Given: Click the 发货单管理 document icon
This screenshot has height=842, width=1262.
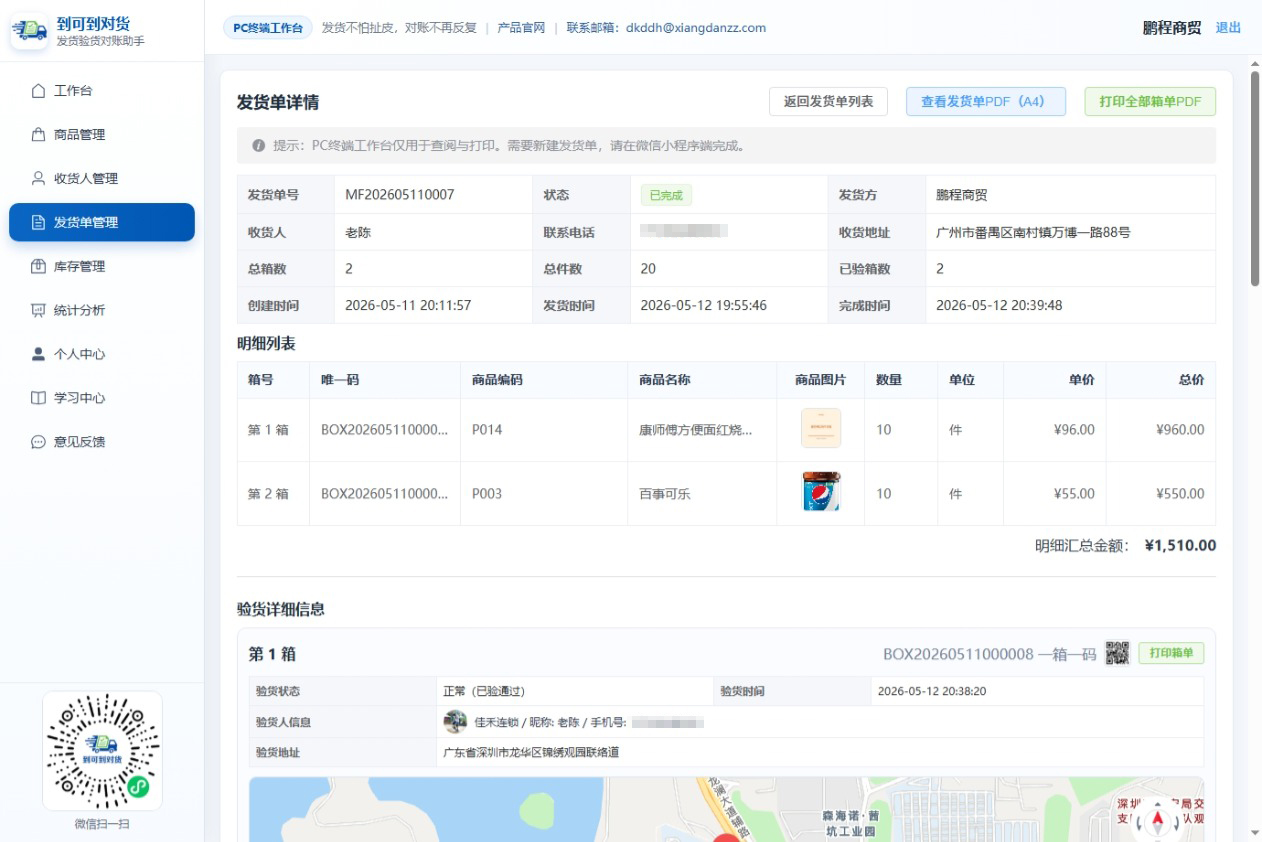Looking at the screenshot, I should (39, 223).
